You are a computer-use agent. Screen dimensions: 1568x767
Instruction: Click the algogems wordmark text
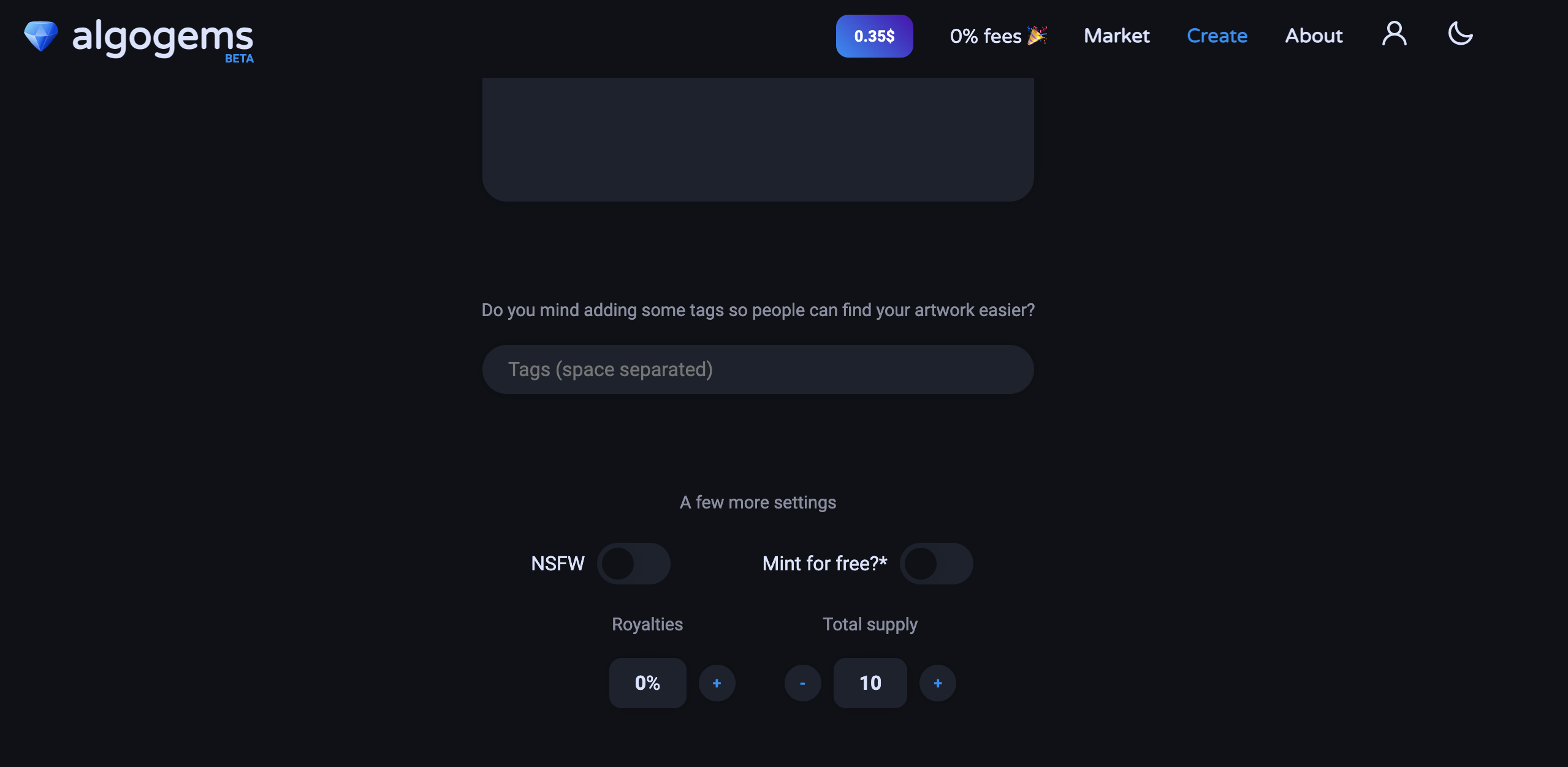point(162,38)
